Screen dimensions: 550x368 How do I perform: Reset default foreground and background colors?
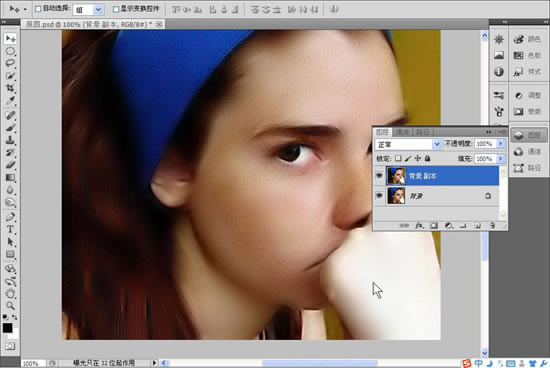coord(5,317)
